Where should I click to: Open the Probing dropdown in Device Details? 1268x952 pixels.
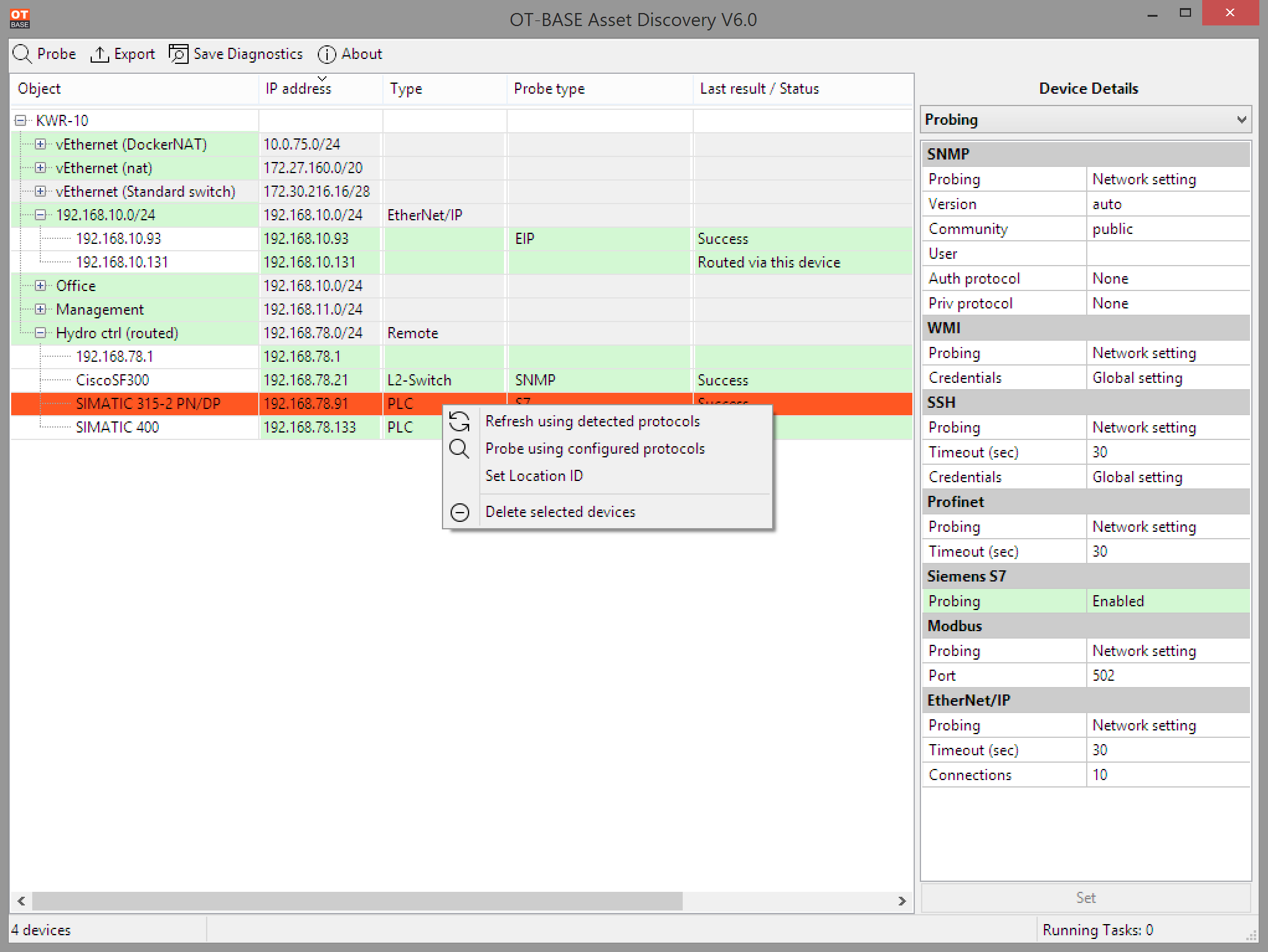[x=1086, y=119]
